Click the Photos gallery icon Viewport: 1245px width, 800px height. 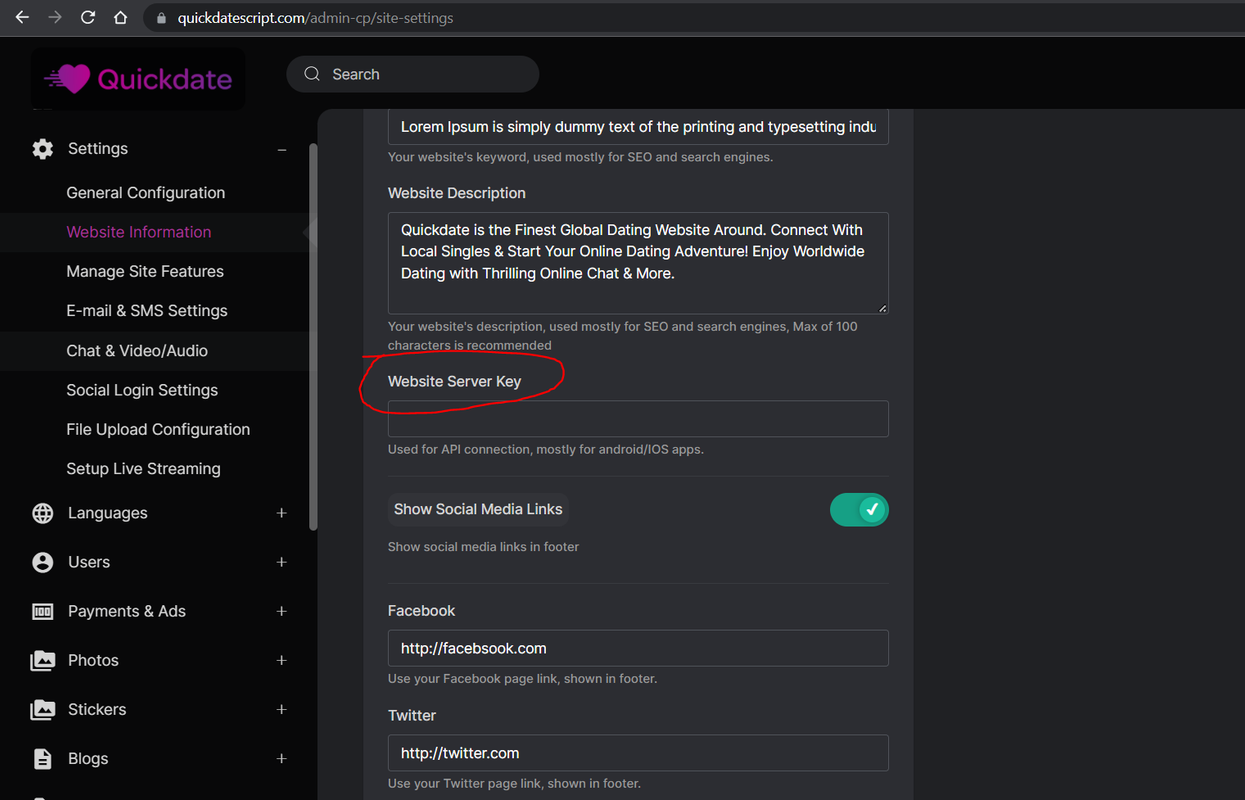42,660
